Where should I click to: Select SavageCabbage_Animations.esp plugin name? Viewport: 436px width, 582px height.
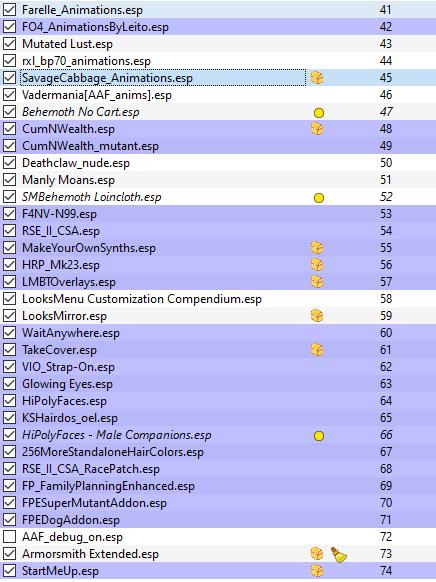[x=107, y=78]
